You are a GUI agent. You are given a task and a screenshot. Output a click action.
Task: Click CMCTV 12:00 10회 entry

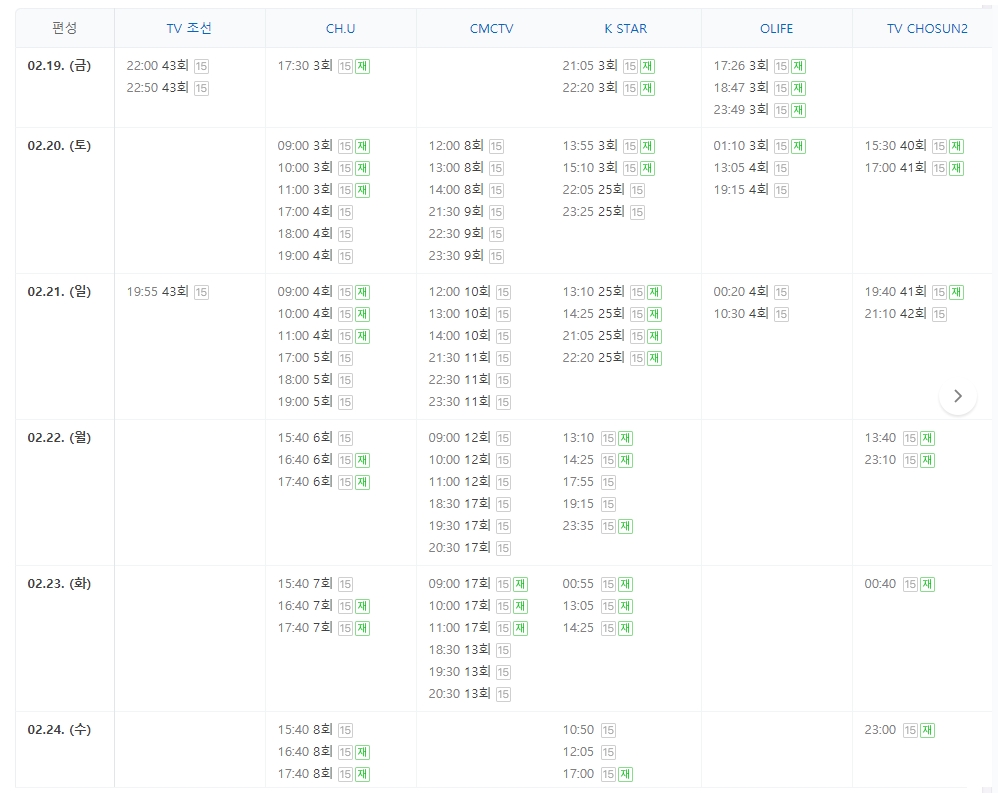(x=460, y=292)
